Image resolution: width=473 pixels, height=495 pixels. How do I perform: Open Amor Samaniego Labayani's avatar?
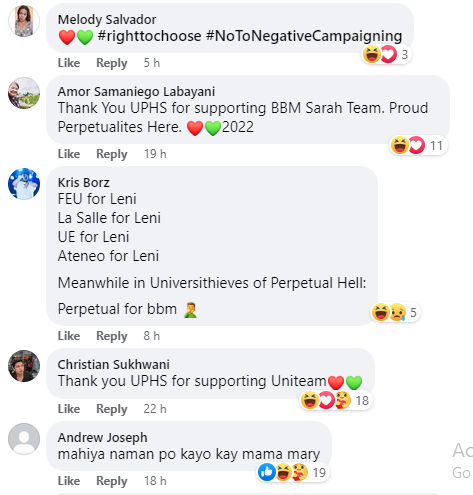pos(24,93)
